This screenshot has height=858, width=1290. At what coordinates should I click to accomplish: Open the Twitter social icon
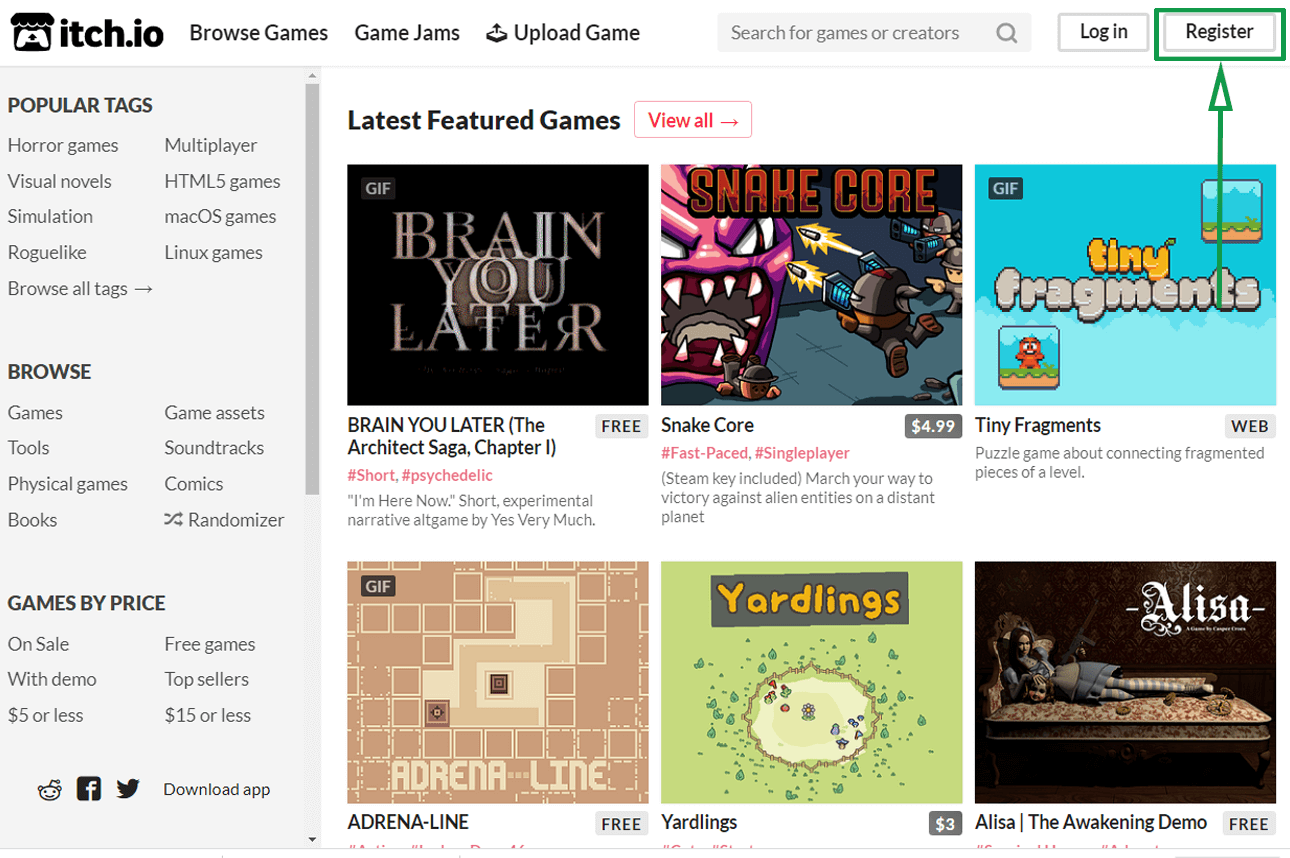128,789
